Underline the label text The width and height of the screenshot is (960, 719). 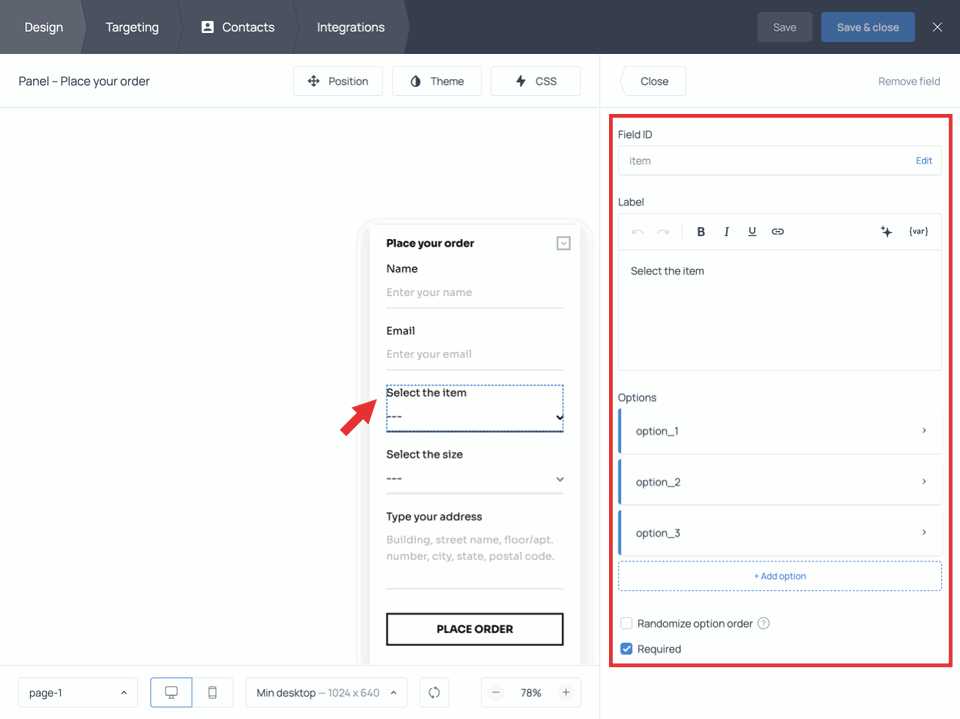pos(752,231)
